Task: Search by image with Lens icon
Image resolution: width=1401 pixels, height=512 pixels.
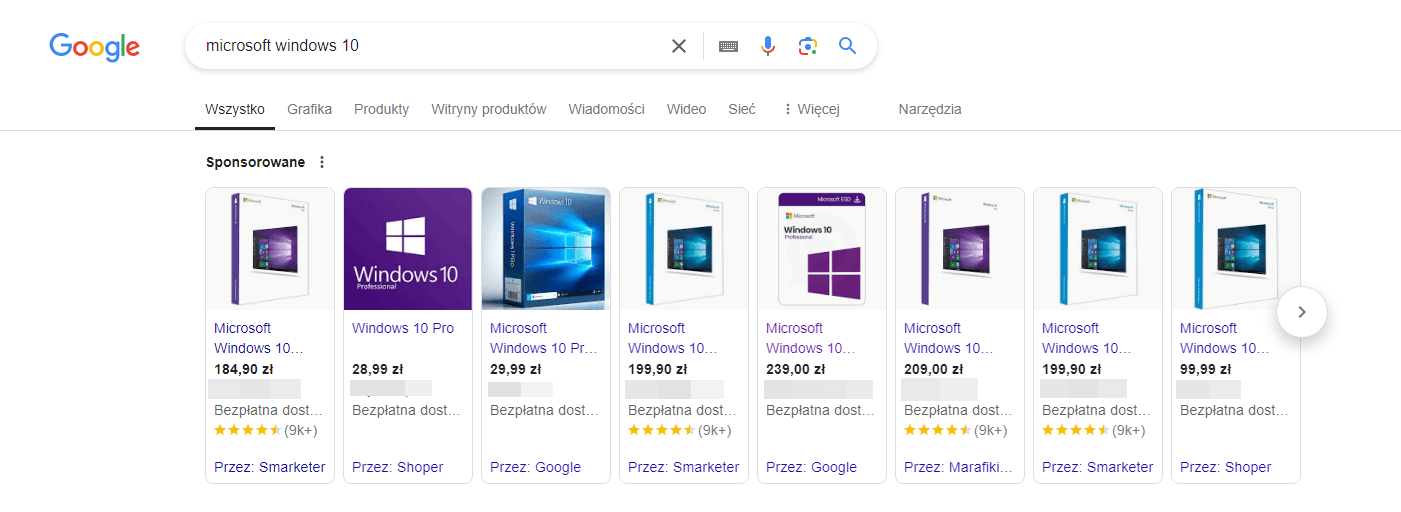Action: (x=808, y=46)
